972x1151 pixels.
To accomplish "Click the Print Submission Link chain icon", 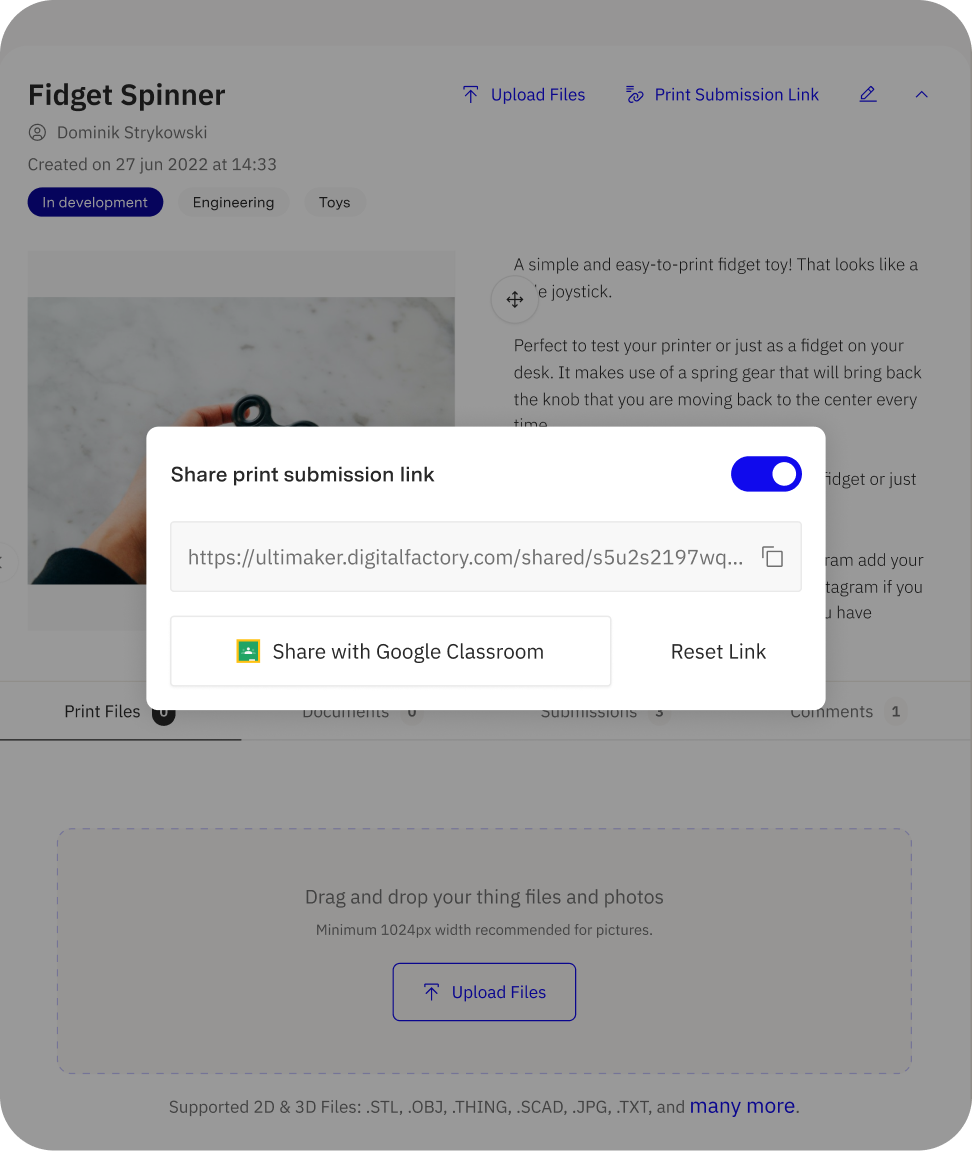I will (635, 94).
